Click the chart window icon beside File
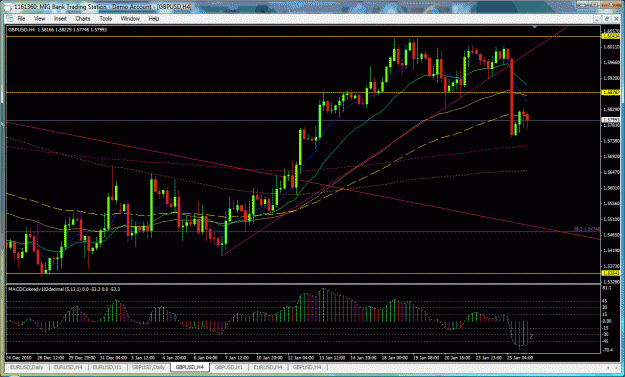625x377 pixels. (10, 19)
